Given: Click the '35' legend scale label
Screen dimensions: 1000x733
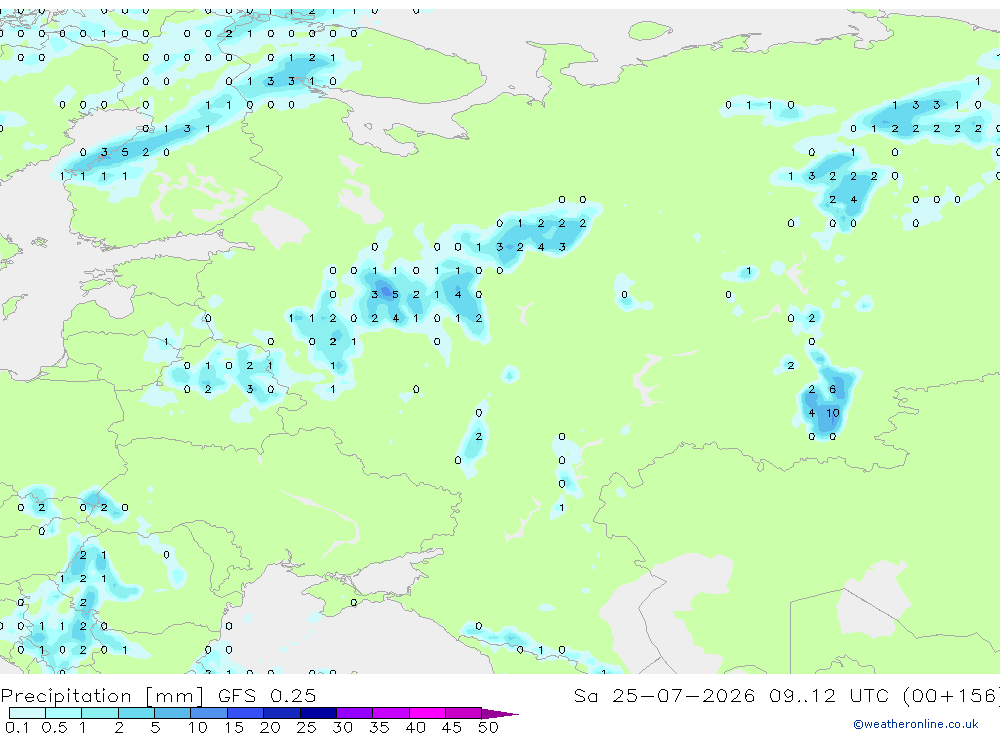Looking at the screenshot, I should pyautogui.click(x=379, y=727).
